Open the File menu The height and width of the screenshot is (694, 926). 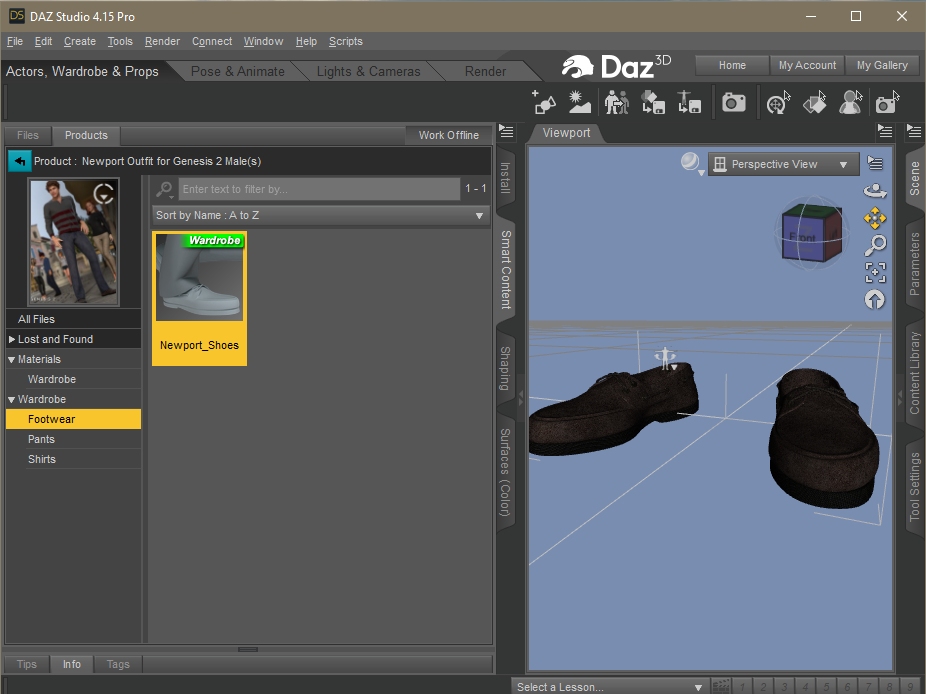(15, 41)
